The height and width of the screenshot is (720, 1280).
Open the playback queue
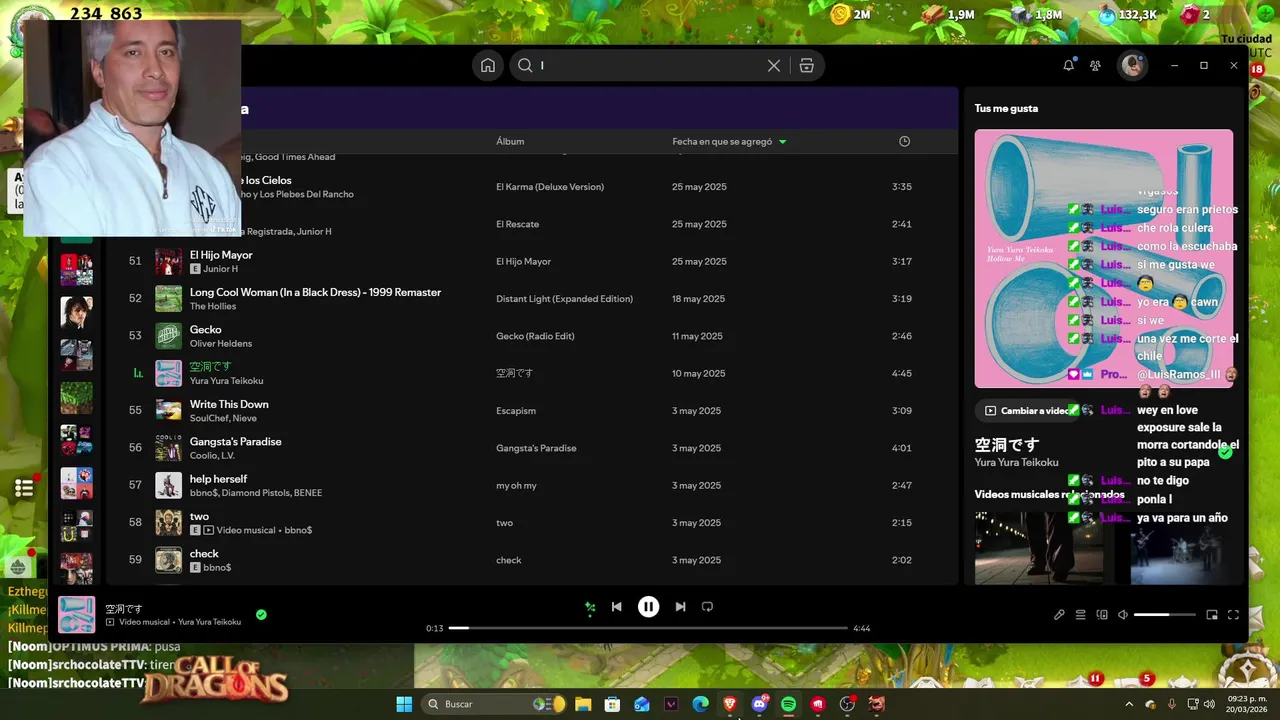[1081, 615]
